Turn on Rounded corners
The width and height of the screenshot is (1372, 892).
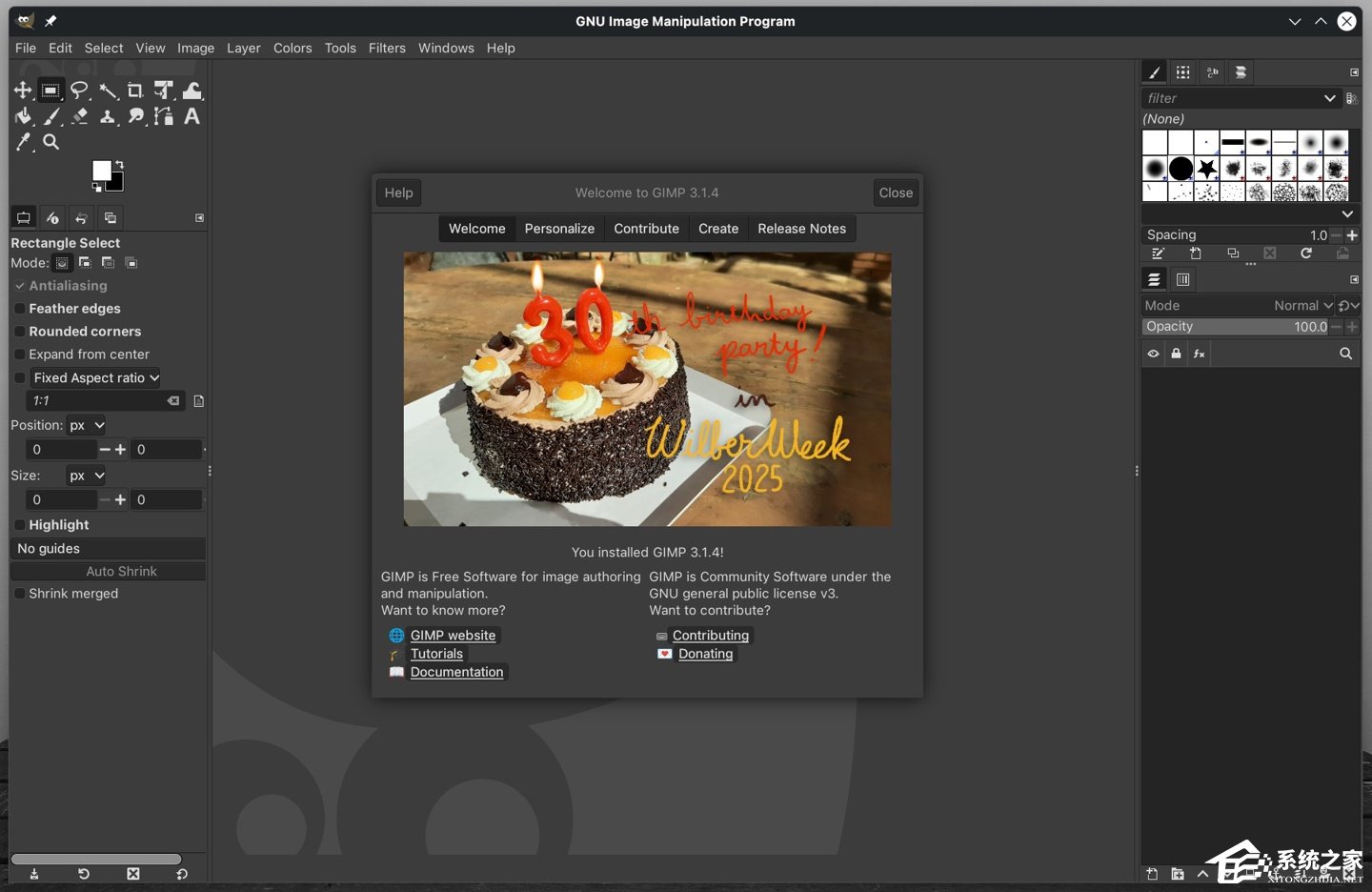point(21,331)
